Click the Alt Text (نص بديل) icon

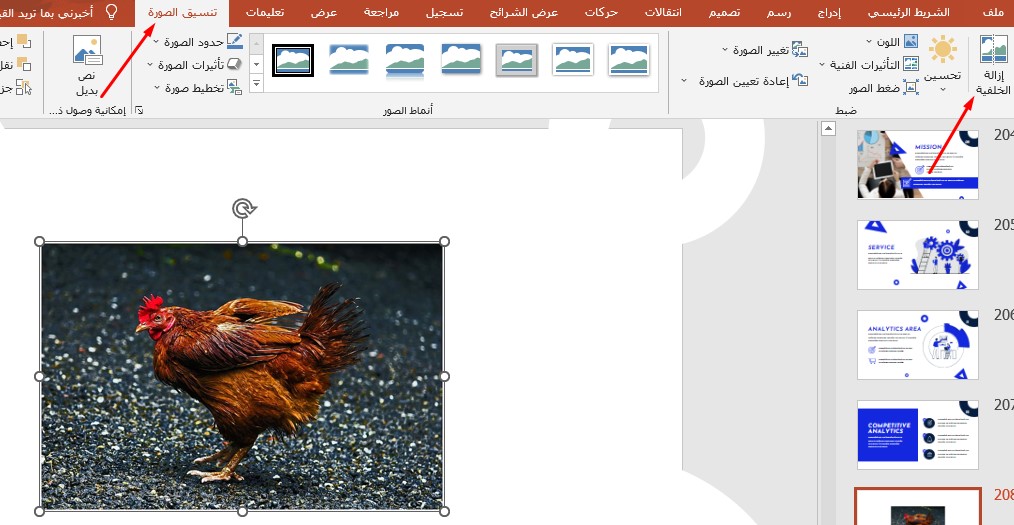click(x=87, y=50)
